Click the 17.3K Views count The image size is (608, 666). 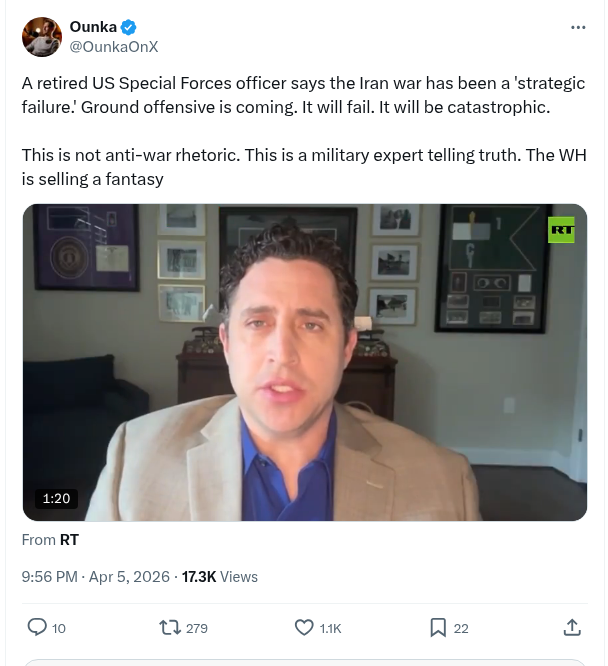(x=220, y=577)
